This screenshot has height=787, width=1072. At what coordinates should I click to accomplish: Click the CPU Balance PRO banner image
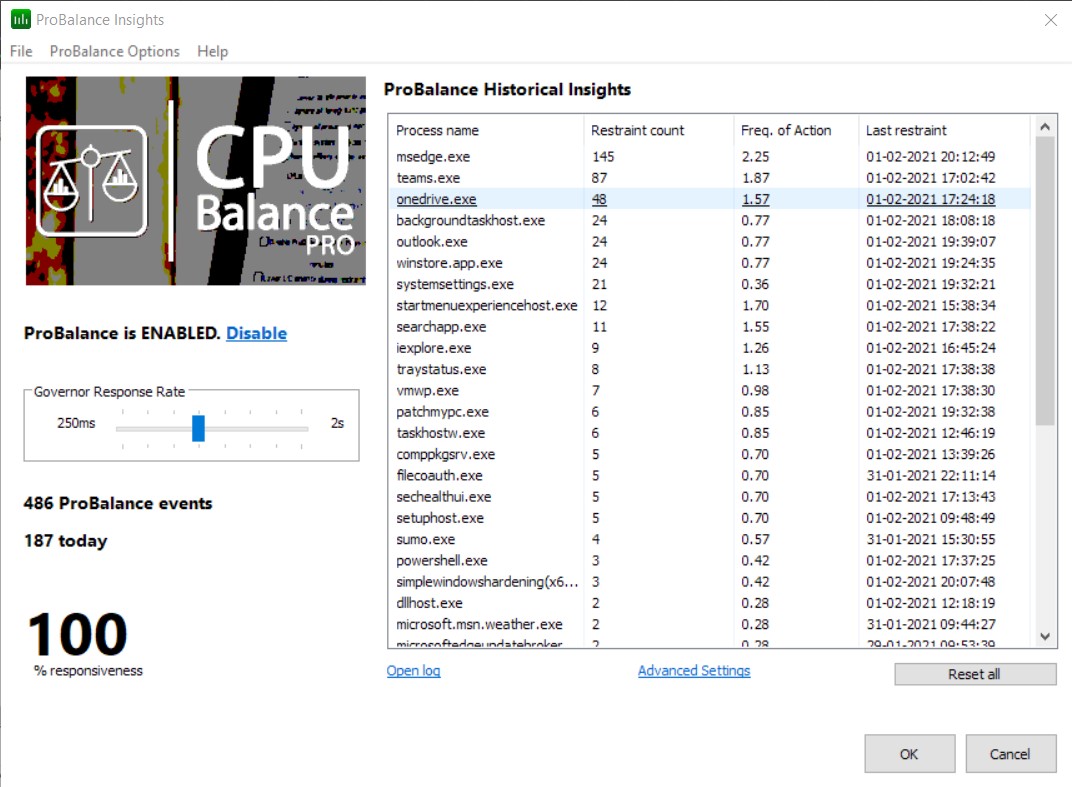[x=196, y=181]
